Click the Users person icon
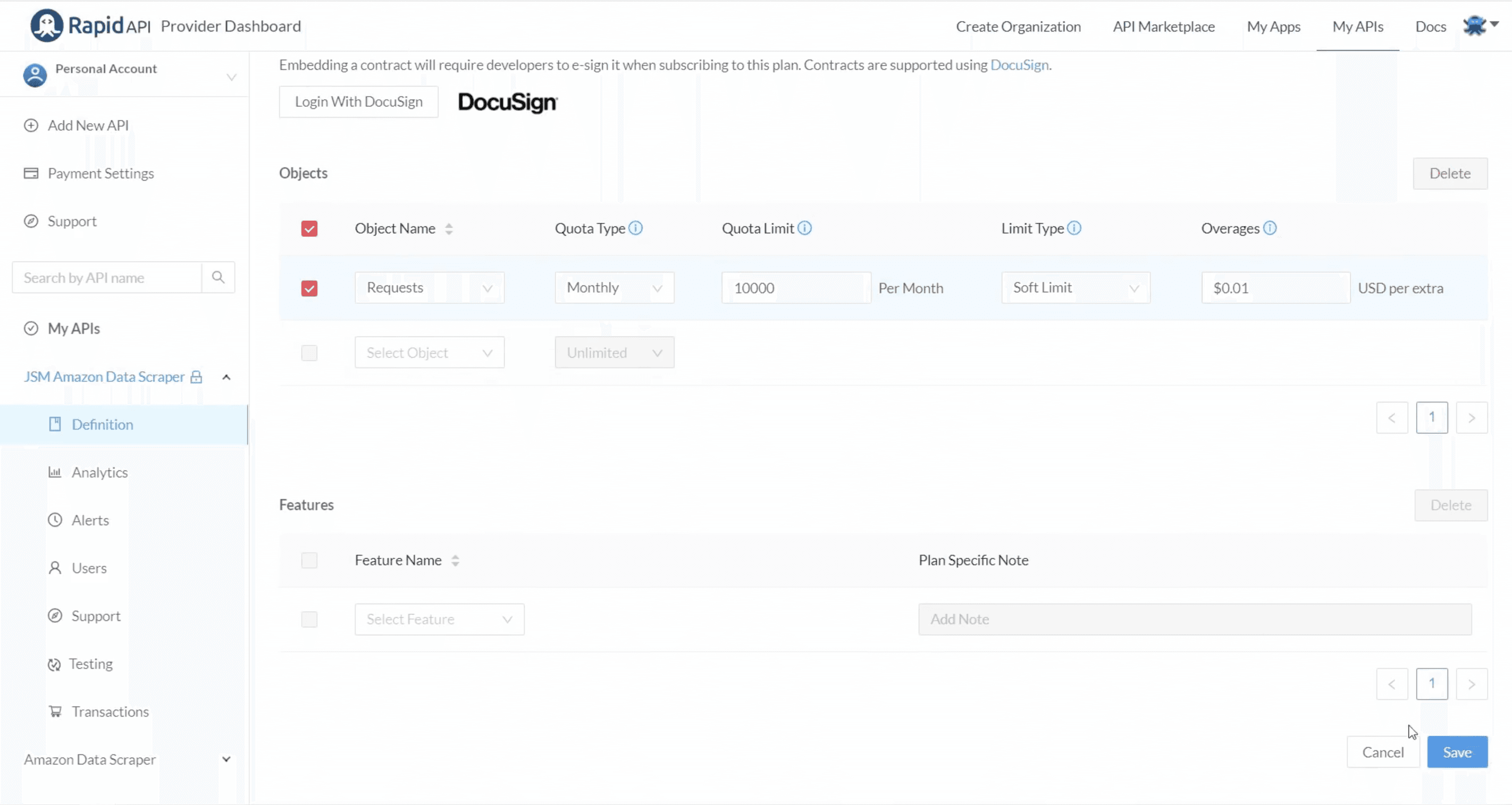Viewport: 1512px width, 805px height. point(55,568)
